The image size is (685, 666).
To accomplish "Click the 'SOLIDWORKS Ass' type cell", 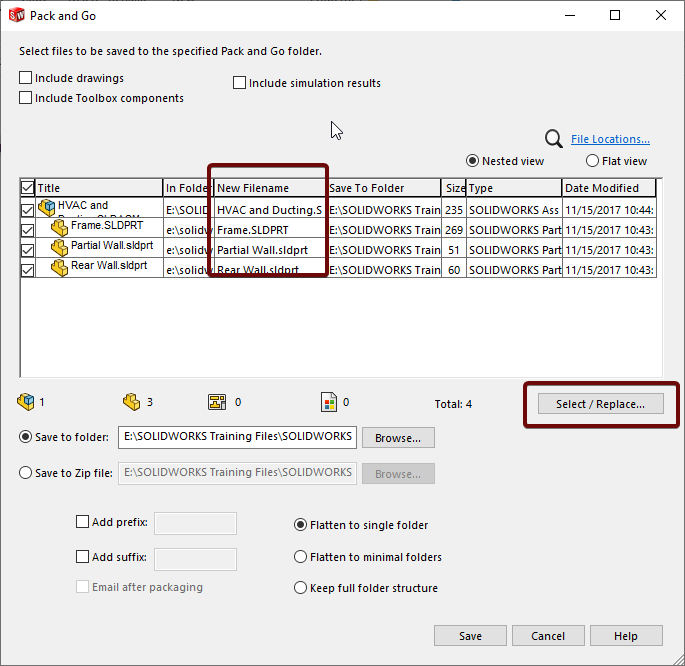I will [x=514, y=210].
